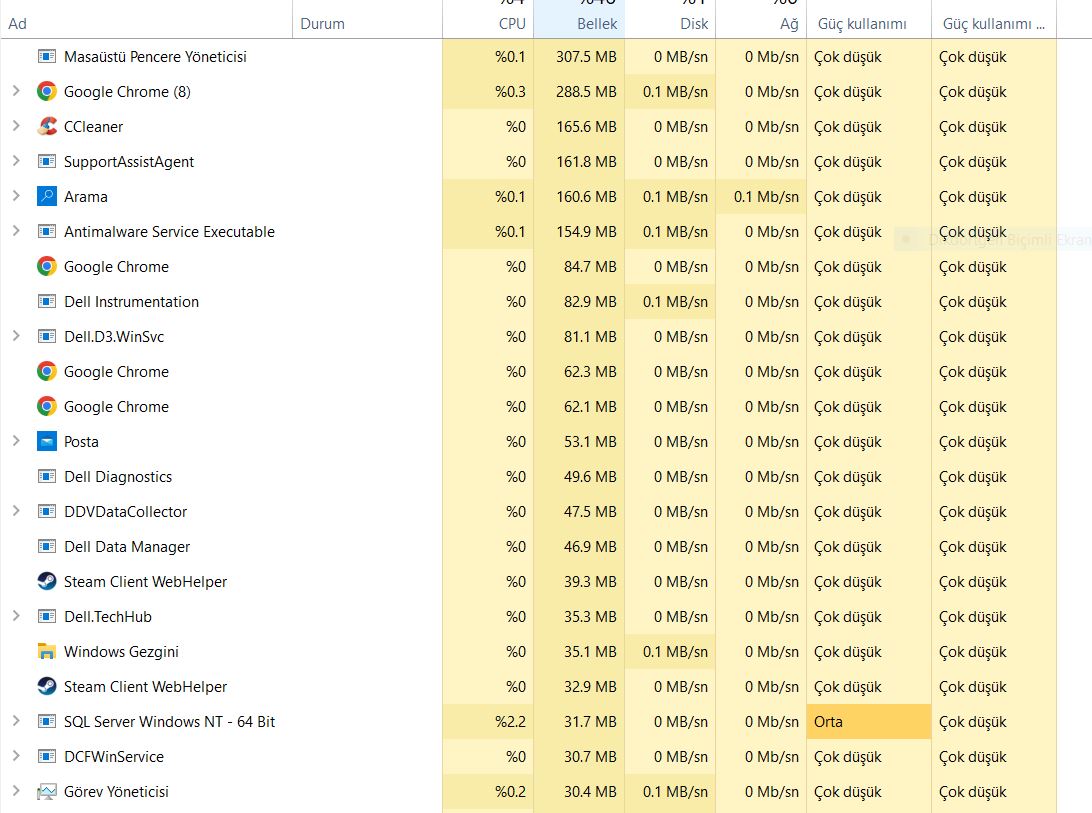1092x813 pixels.
Task: Sort by Ad name column header
Action: [x=17, y=23]
